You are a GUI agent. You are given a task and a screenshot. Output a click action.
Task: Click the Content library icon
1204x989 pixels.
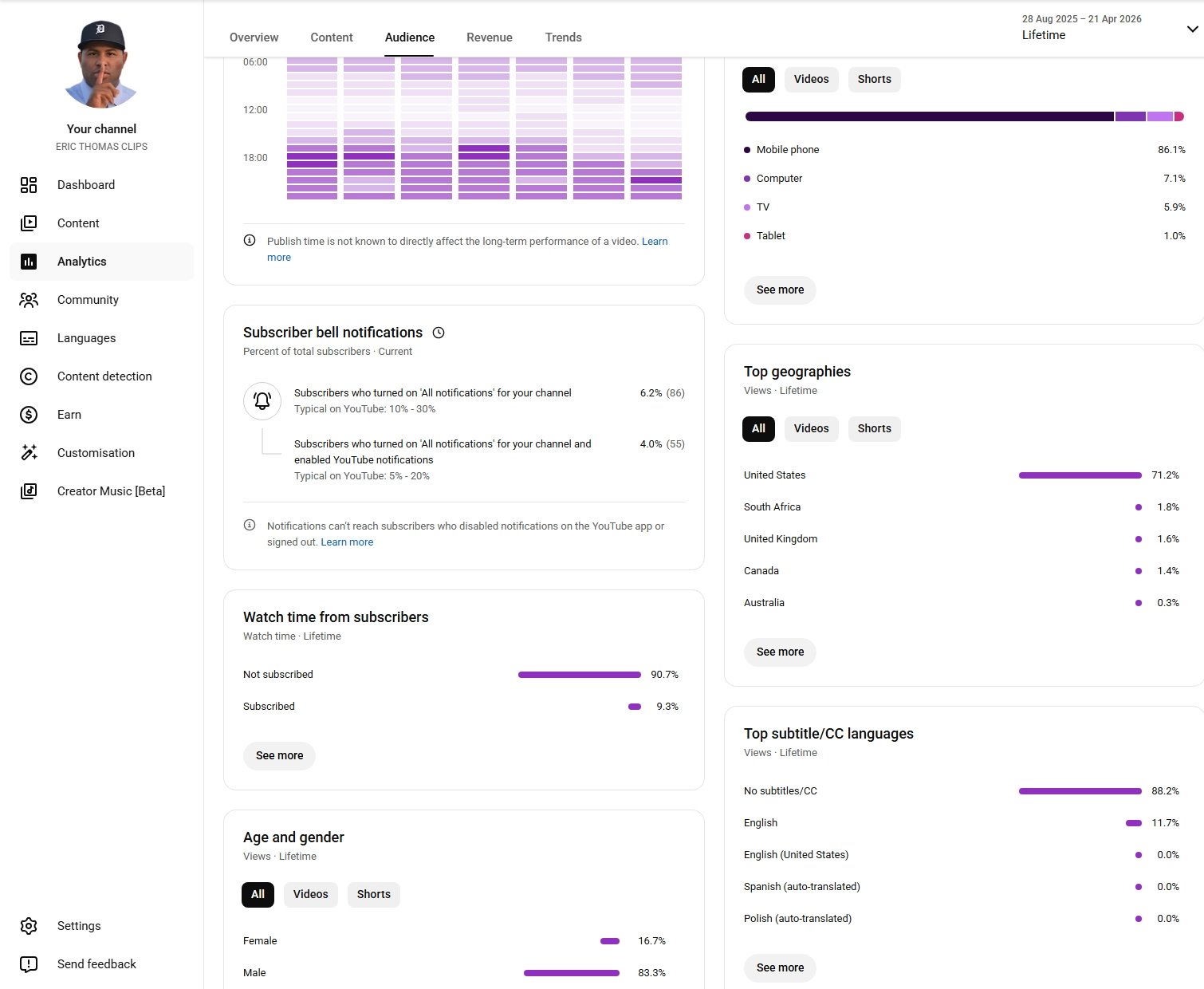pyautogui.click(x=29, y=223)
